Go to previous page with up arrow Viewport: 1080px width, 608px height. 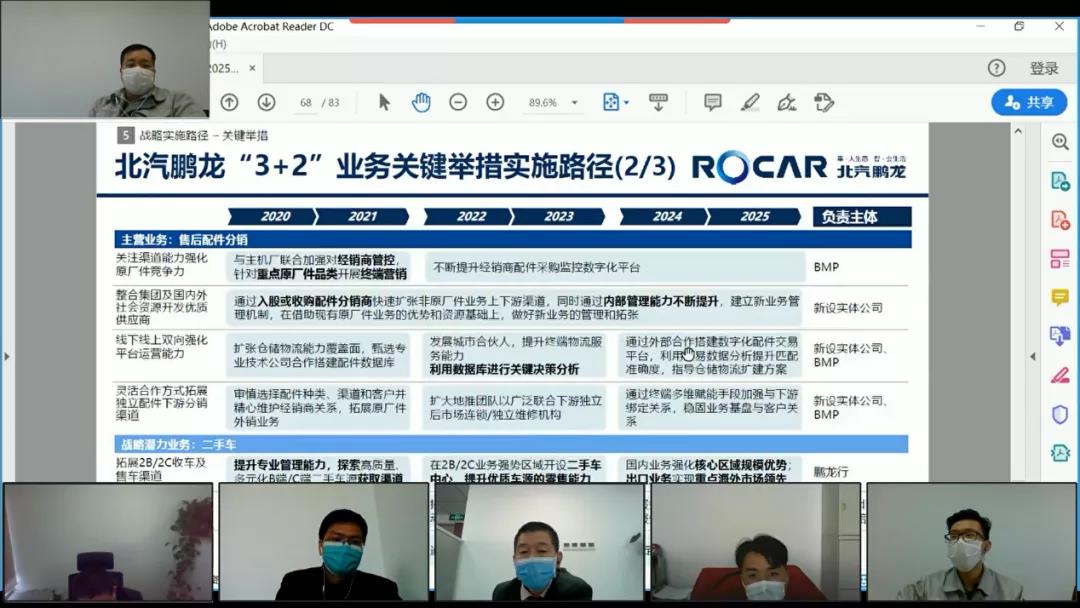pyautogui.click(x=229, y=103)
